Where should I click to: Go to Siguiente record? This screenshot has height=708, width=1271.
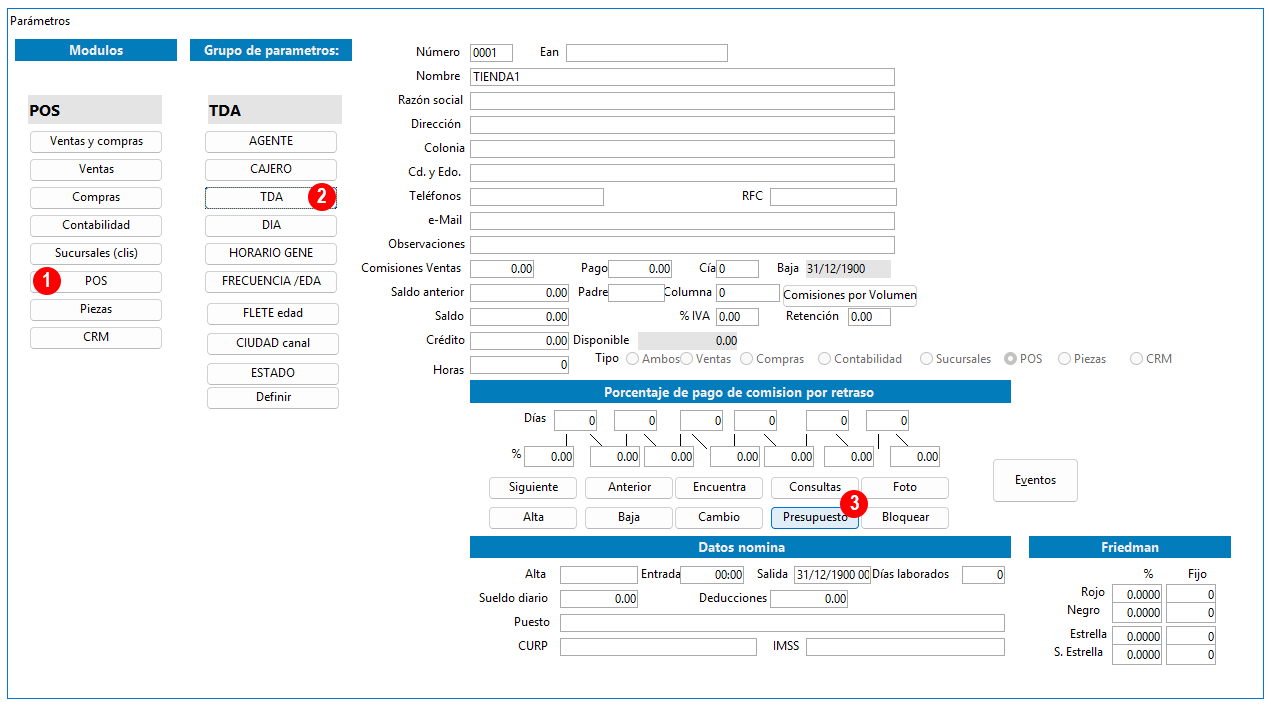[x=533, y=488]
